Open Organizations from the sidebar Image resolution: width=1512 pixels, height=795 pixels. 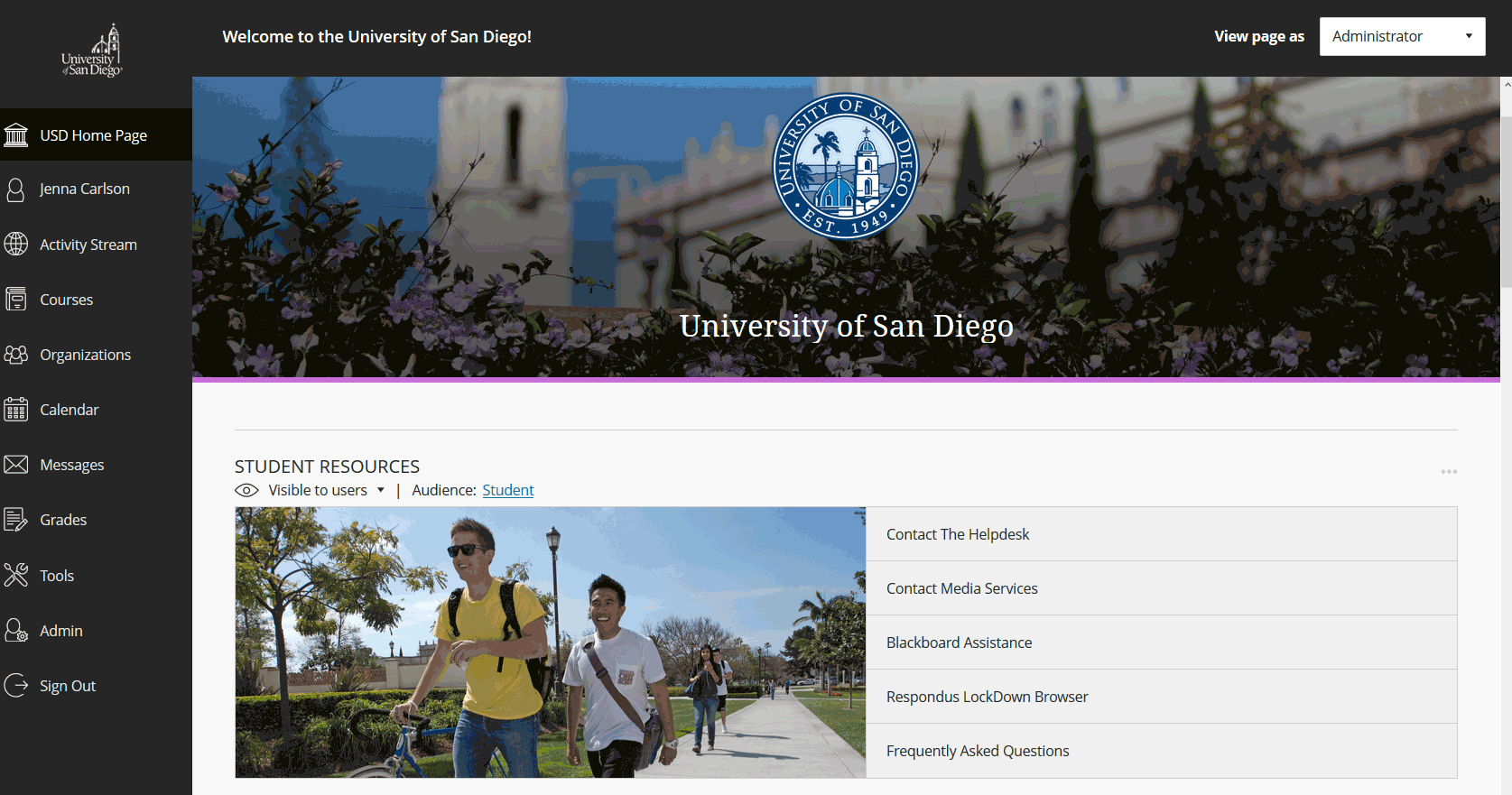(96, 355)
